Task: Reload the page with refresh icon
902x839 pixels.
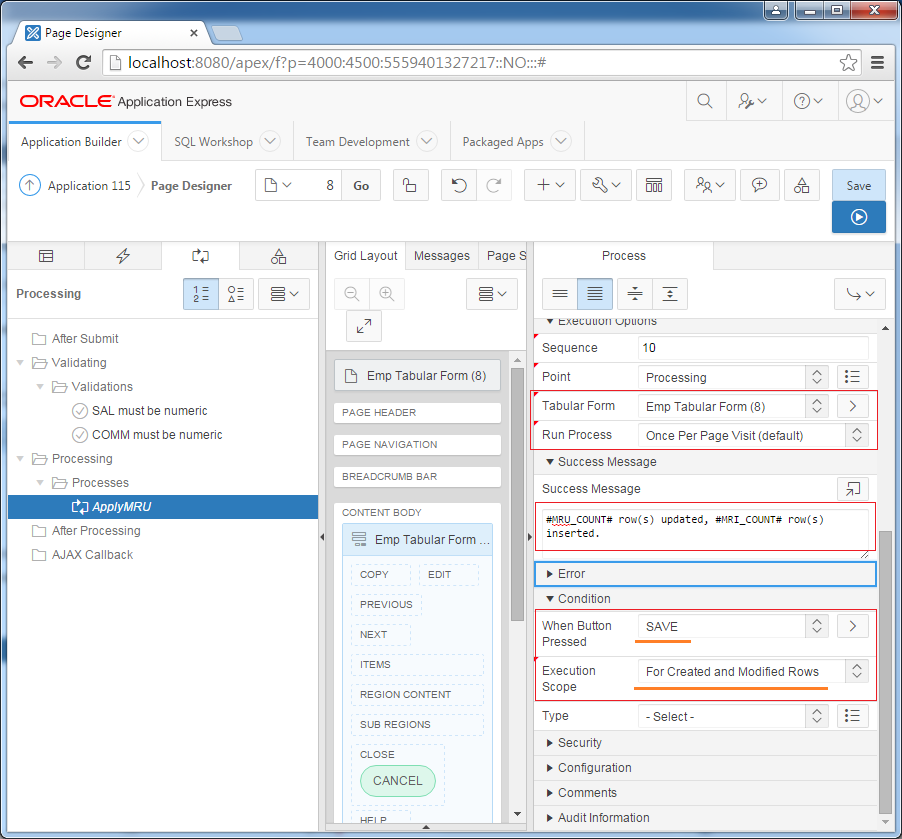Action: click(83, 62)
